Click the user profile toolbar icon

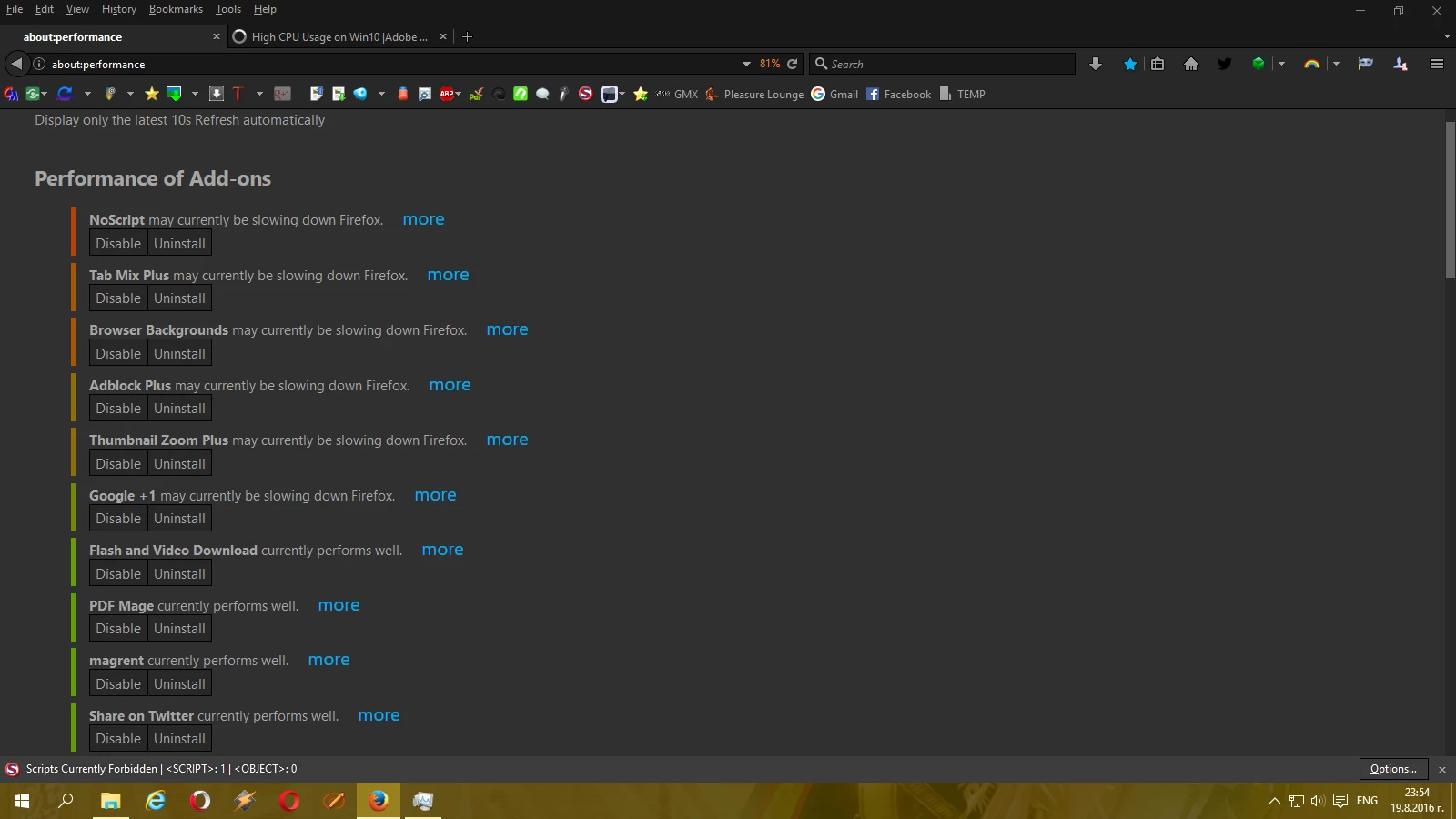[x=1400, y=64]
